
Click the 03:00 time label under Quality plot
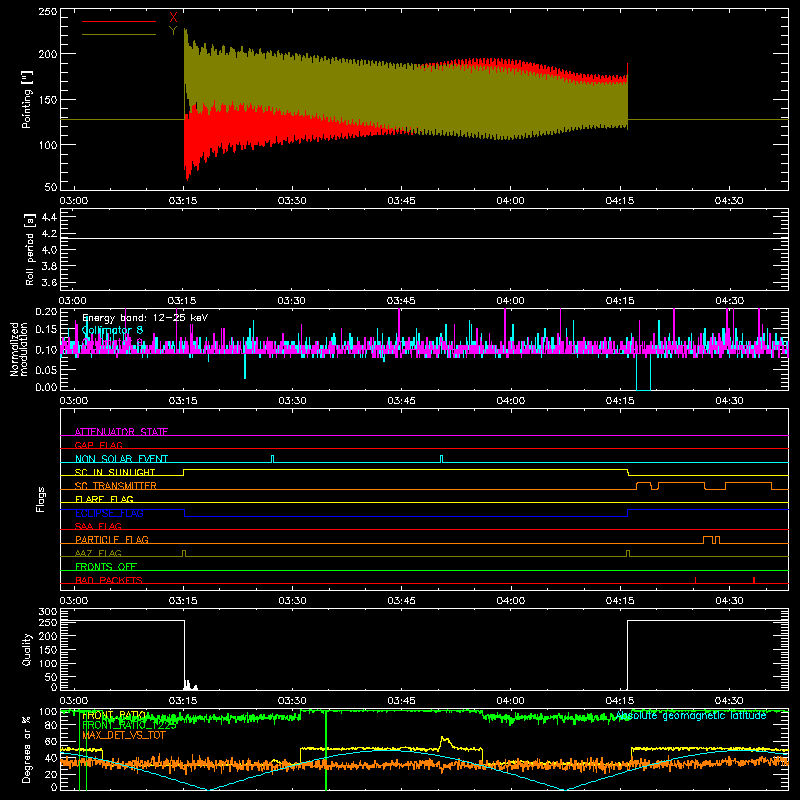click(x=73, y=701)
